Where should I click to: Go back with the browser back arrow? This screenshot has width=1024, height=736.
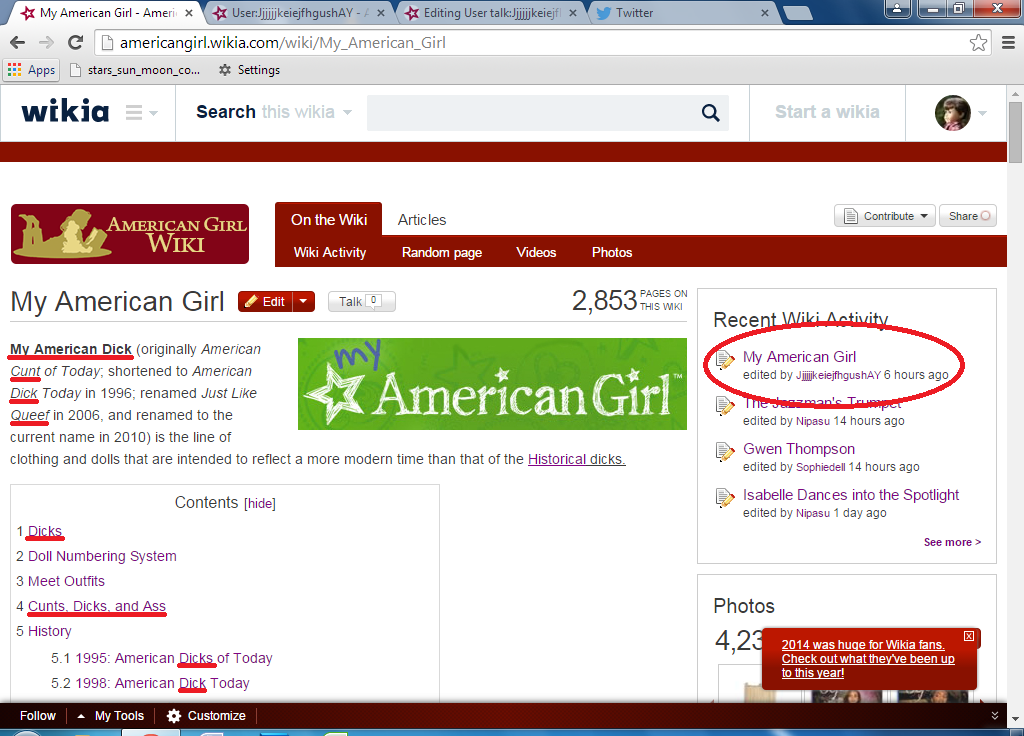[x=18, y=42]
